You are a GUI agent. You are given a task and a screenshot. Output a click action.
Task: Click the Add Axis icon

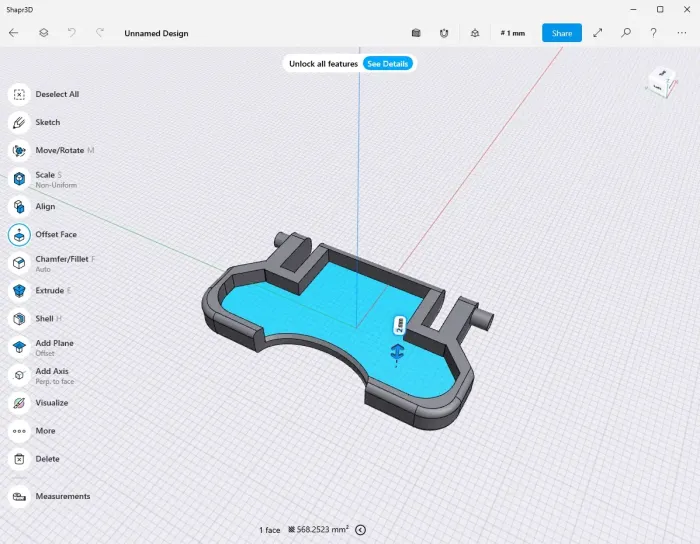(19, 375)
